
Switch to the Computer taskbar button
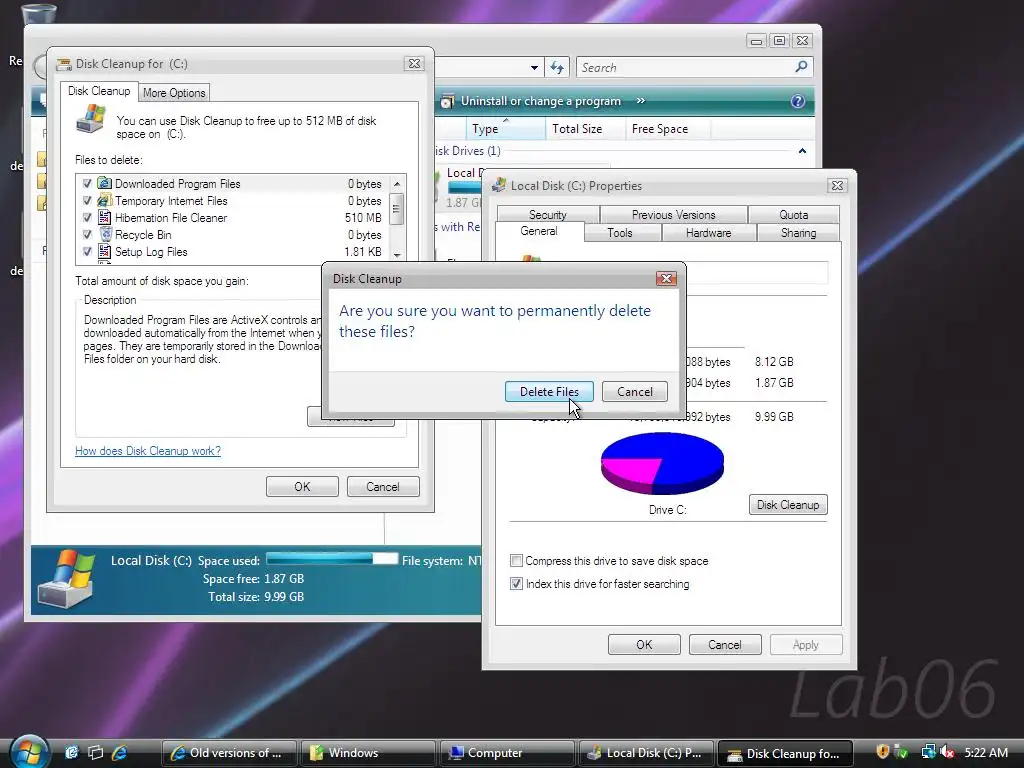507,753
